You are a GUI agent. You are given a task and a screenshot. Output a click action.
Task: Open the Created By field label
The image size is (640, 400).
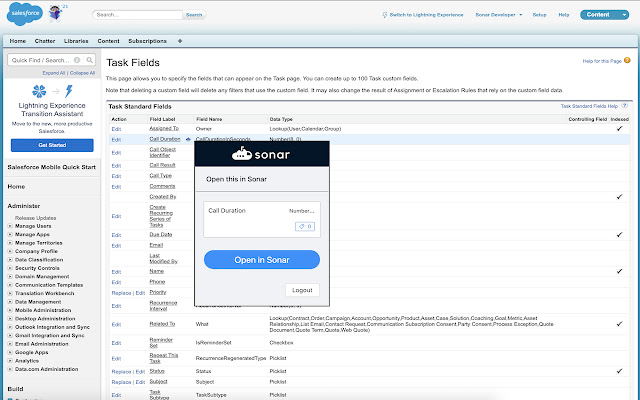(x=162, y=196)
